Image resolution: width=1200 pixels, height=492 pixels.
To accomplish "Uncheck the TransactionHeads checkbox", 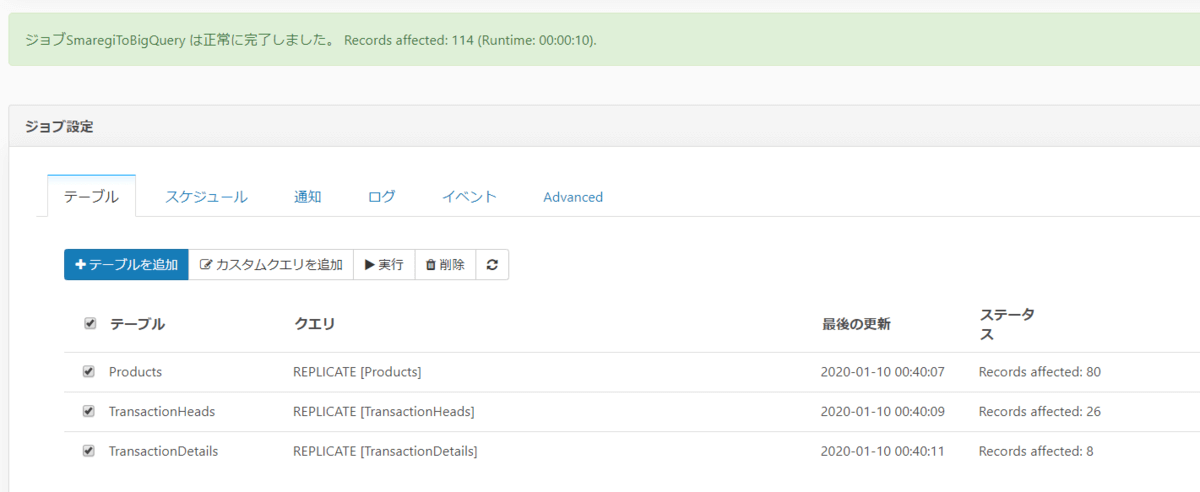I will tap(89, 411).
